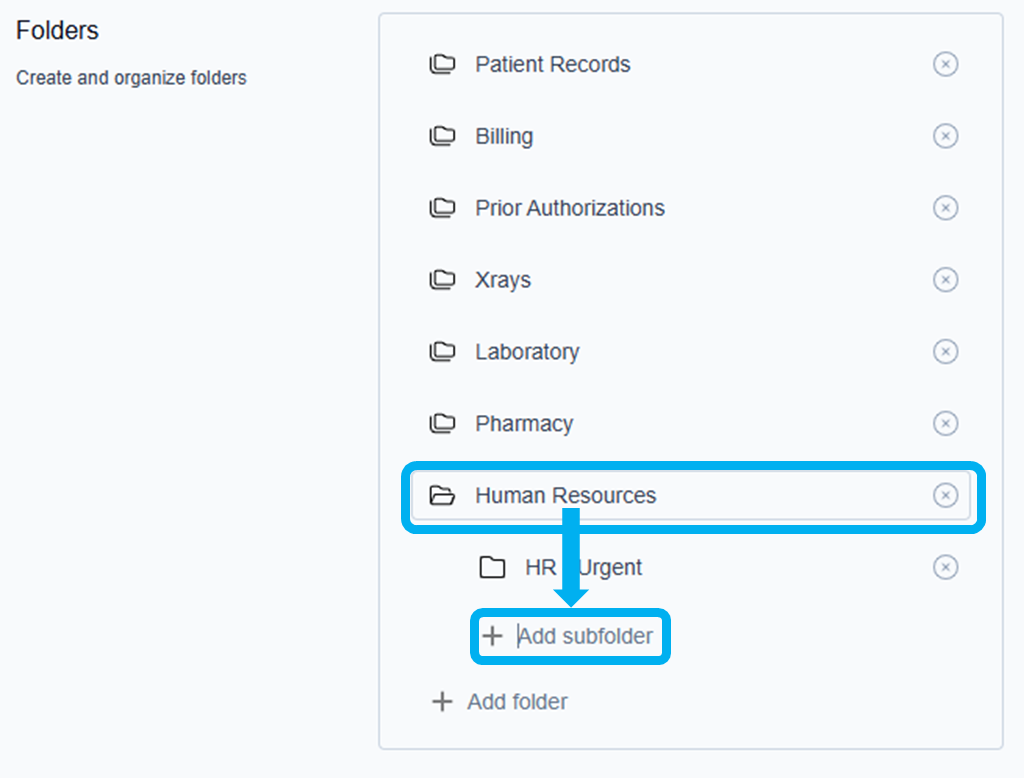Expand the Patient Records folder icon

442,65
